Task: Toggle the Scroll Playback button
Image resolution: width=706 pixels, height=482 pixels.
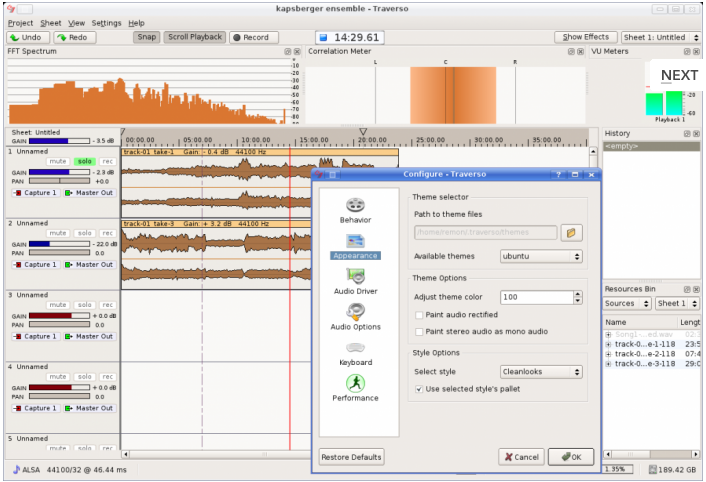Action: pos(195,37)
